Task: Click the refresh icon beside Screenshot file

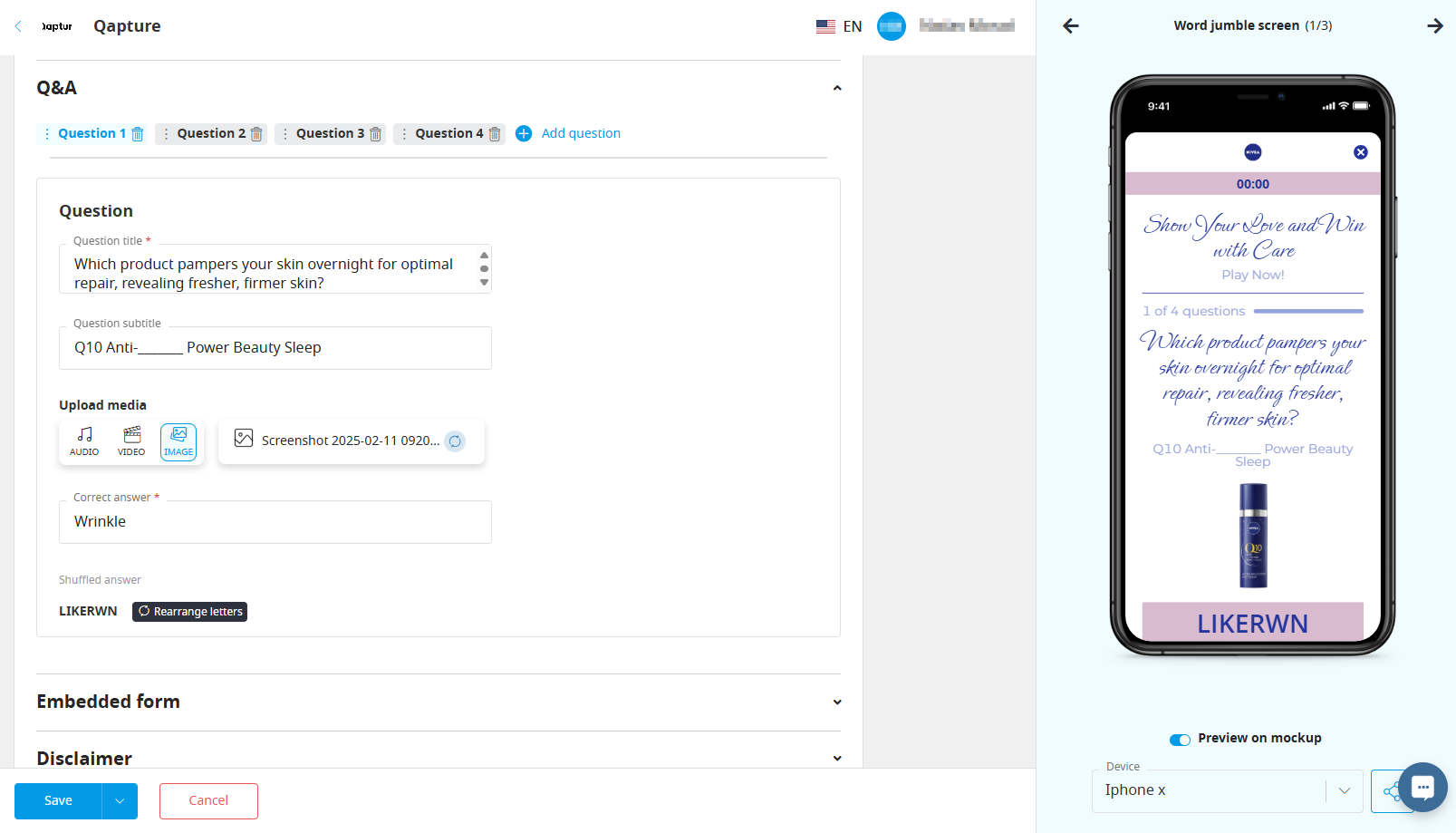Action: pyautogui.click(x=455, y=441)
